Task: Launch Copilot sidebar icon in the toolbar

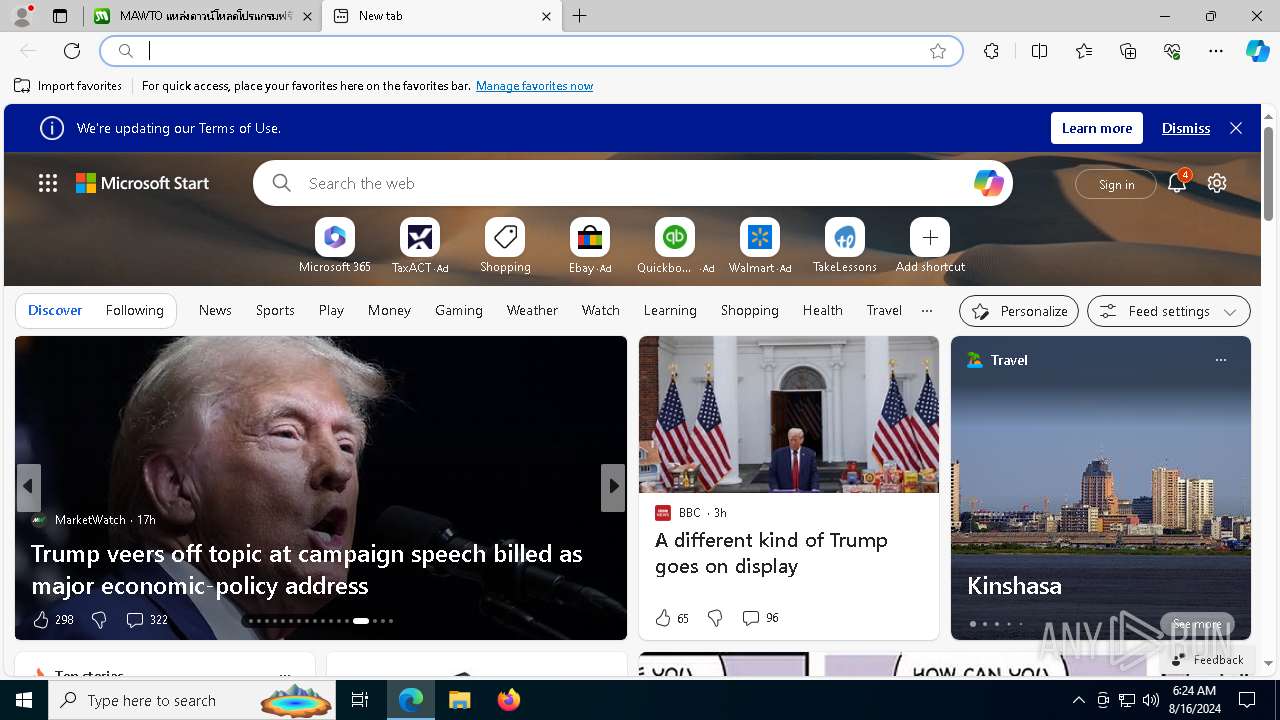Action: click(x=1258, y=51)
